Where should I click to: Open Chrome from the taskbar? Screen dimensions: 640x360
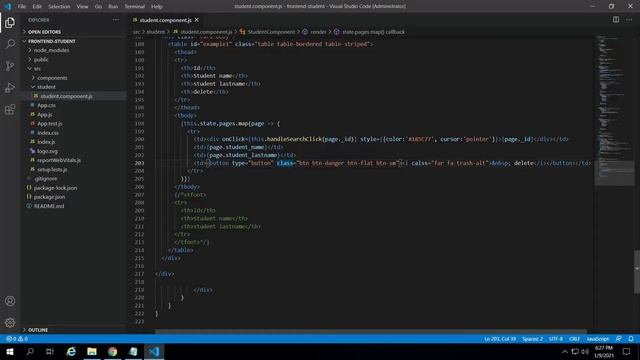[113, 351]
